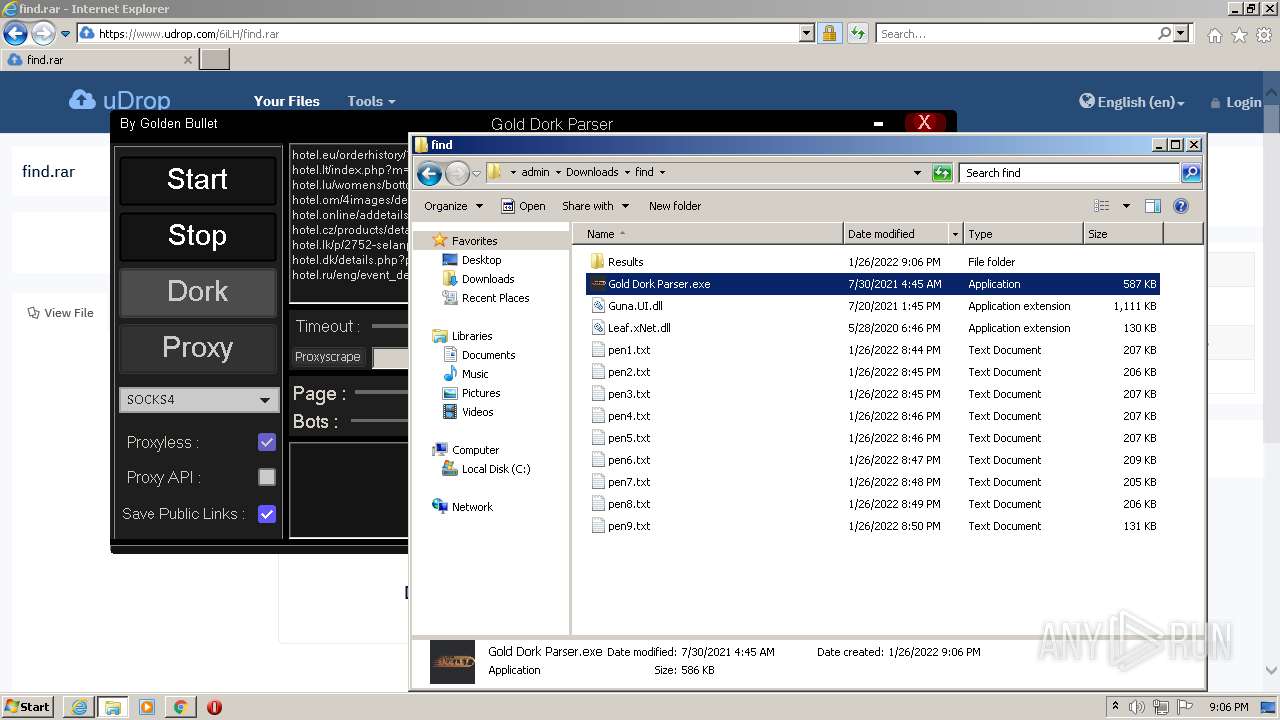Screen dimensions: 1280x720
Task: Open the Pictures library
Action: point(481,393)
